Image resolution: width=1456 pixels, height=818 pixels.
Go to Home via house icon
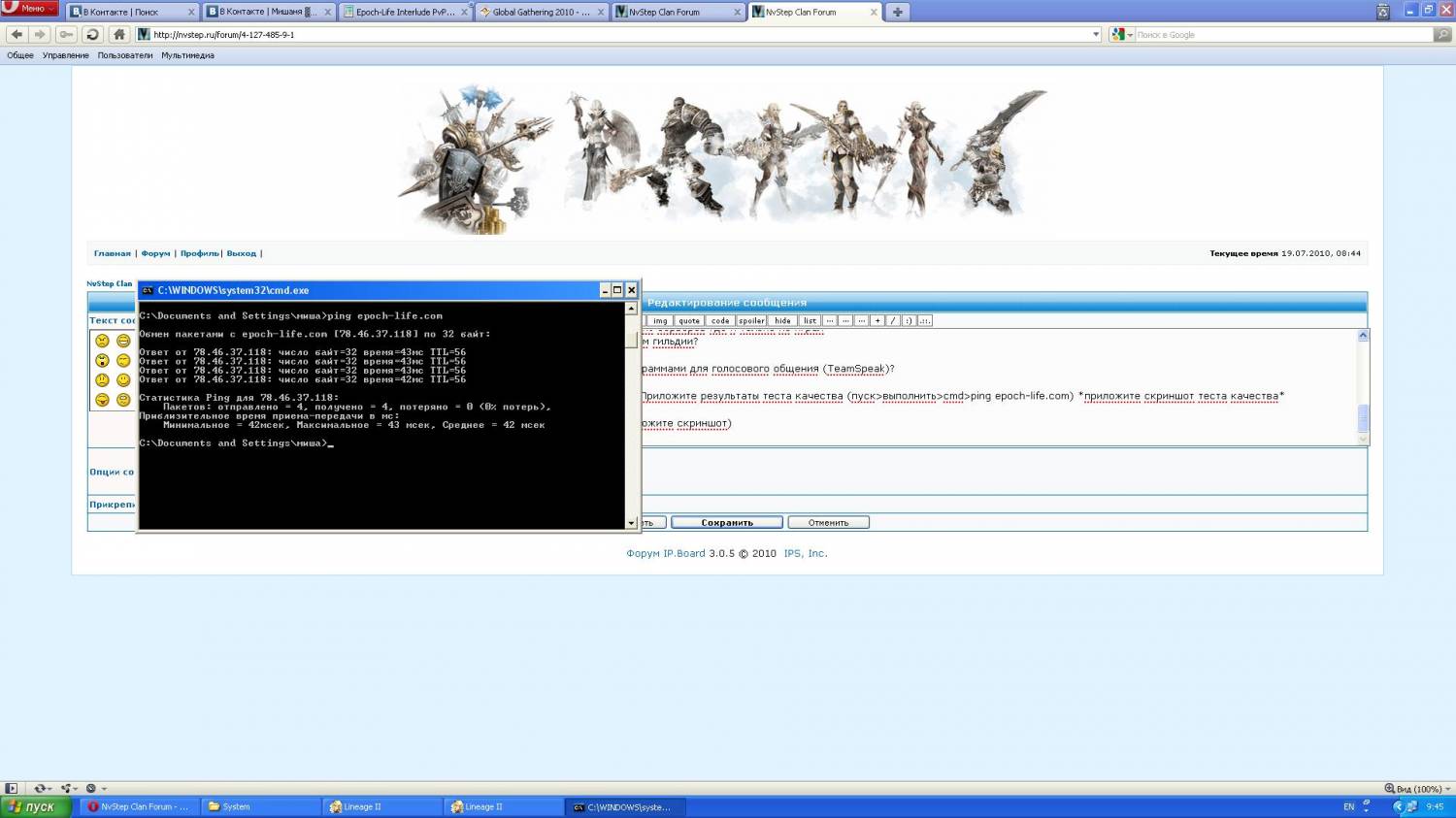click(119, 34)
